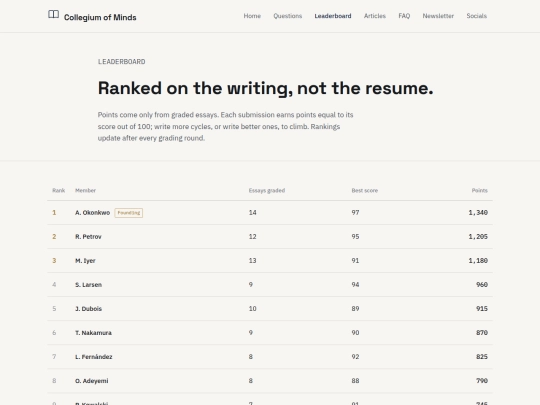The image size is (540, 405).
Task: Click rank number 4
Action: [54, 284]
